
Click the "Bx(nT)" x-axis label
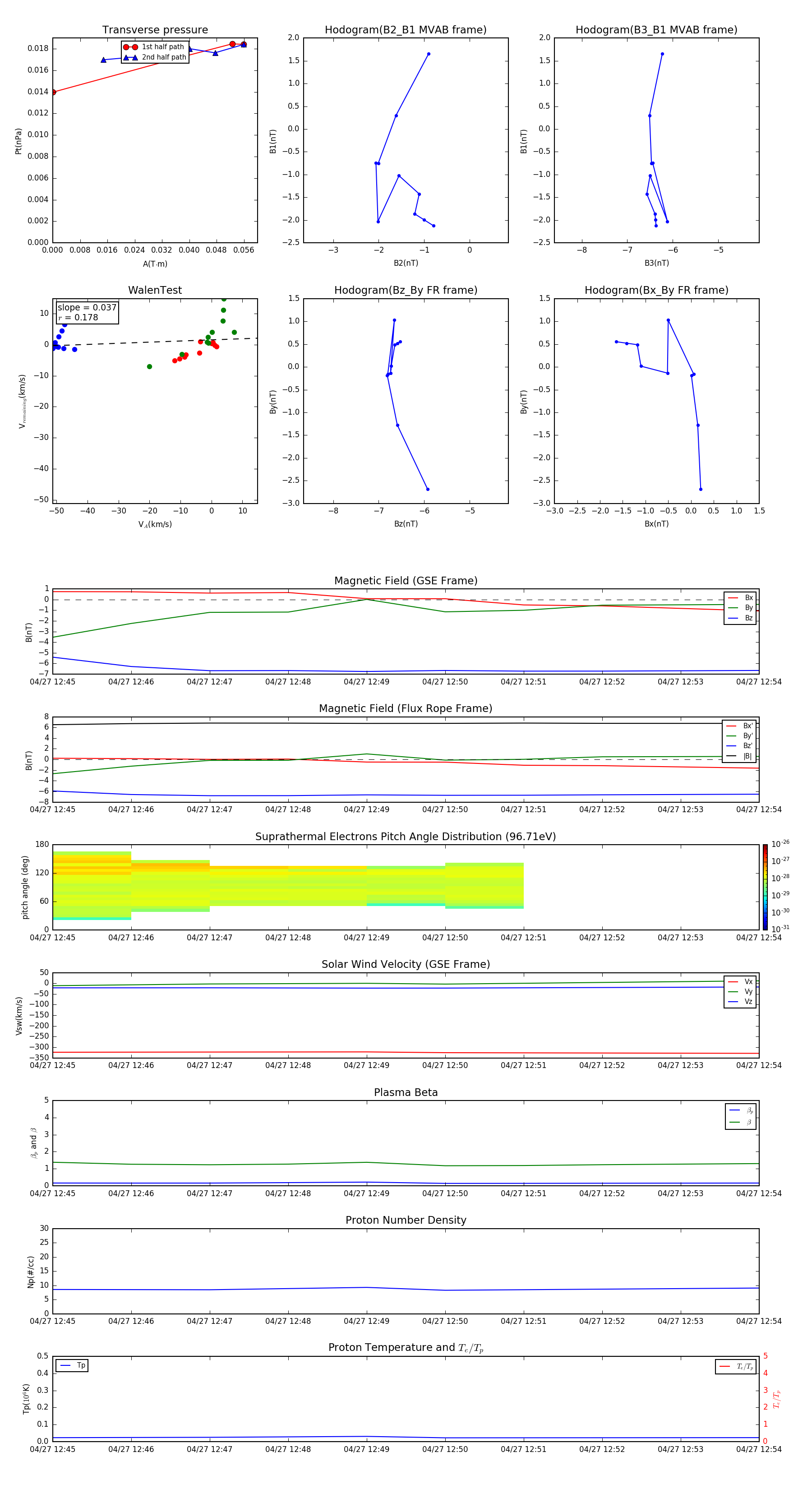[656, 524]
